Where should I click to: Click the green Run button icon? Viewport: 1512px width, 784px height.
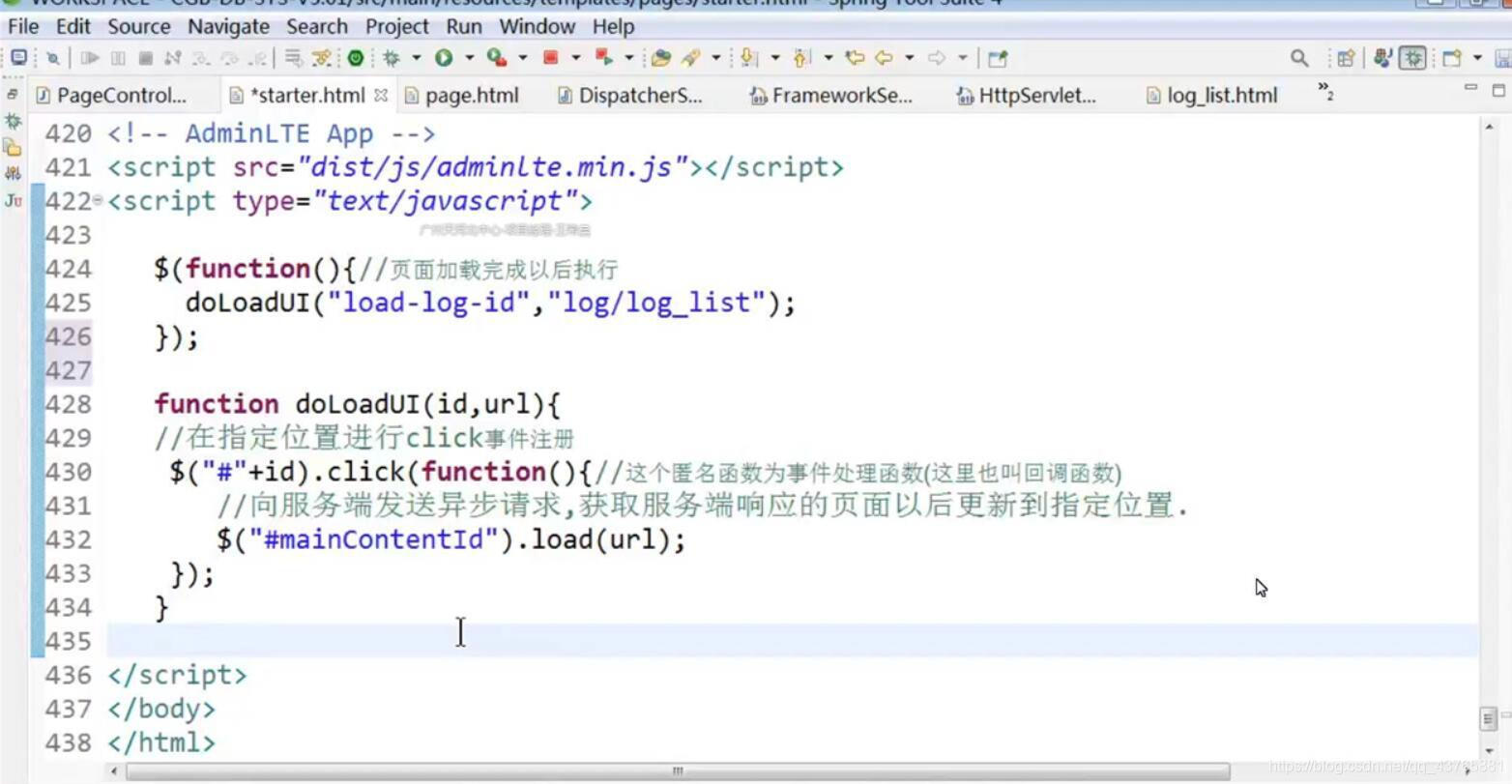pos(444,58)
